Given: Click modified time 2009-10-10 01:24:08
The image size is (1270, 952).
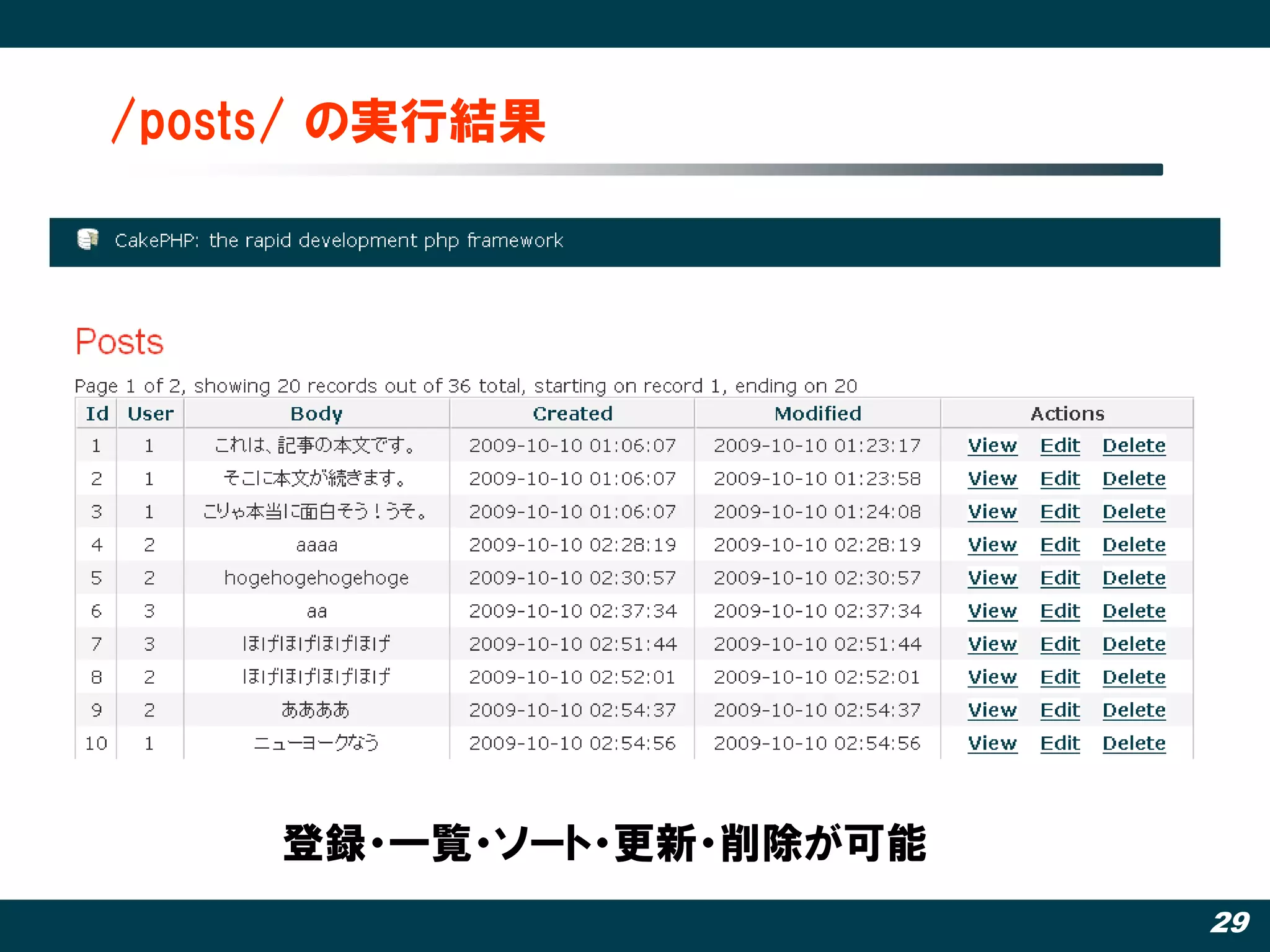Looking at the screenshot, I should (x=817, y=511).
